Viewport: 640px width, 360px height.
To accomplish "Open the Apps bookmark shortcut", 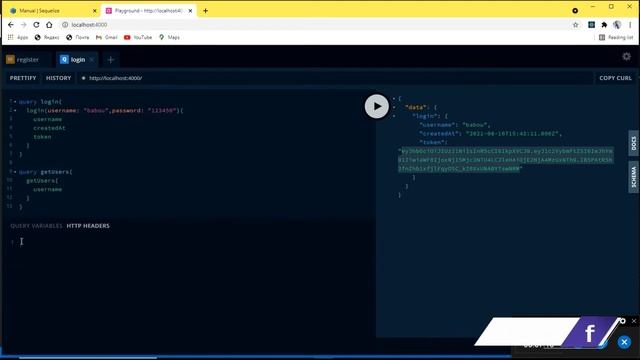I will (18, 37).
